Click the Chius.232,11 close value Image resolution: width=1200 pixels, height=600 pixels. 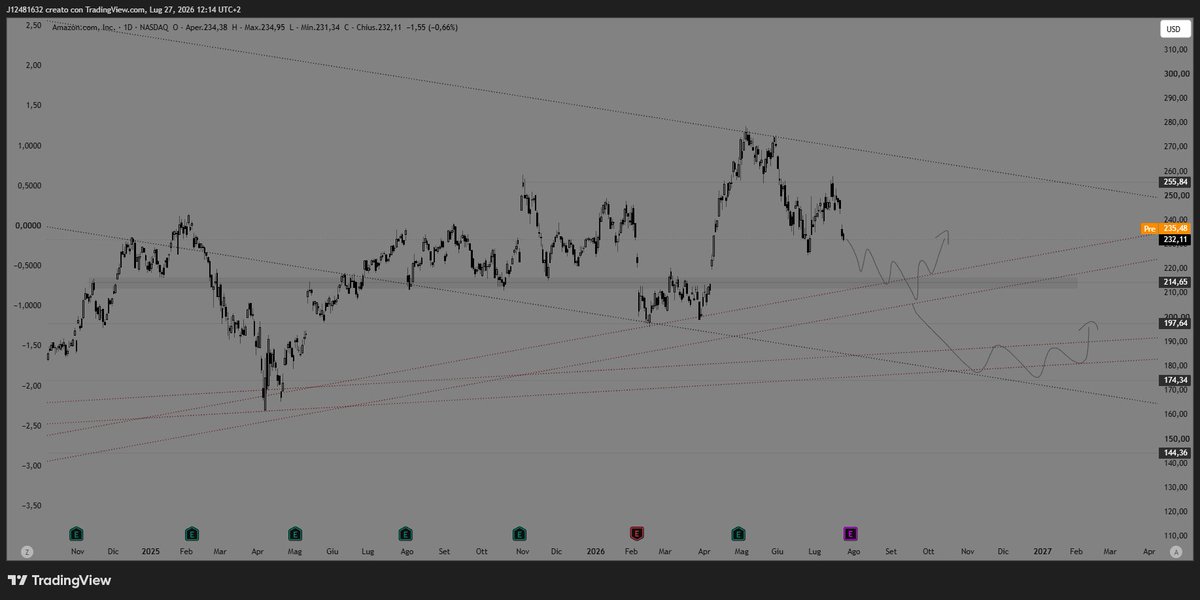tap(381, 27)
